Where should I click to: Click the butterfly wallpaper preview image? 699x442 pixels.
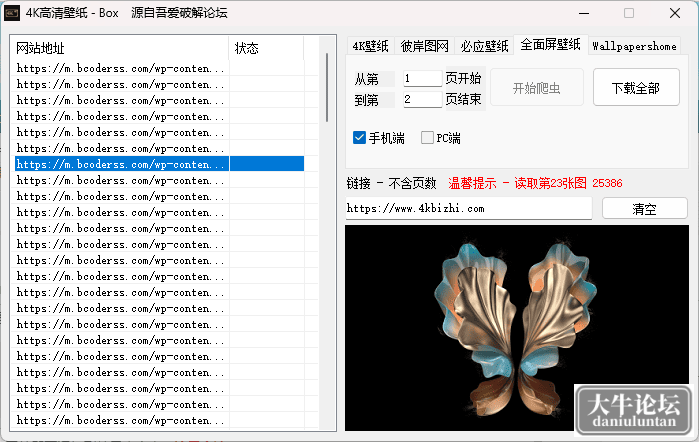(517, 328)
